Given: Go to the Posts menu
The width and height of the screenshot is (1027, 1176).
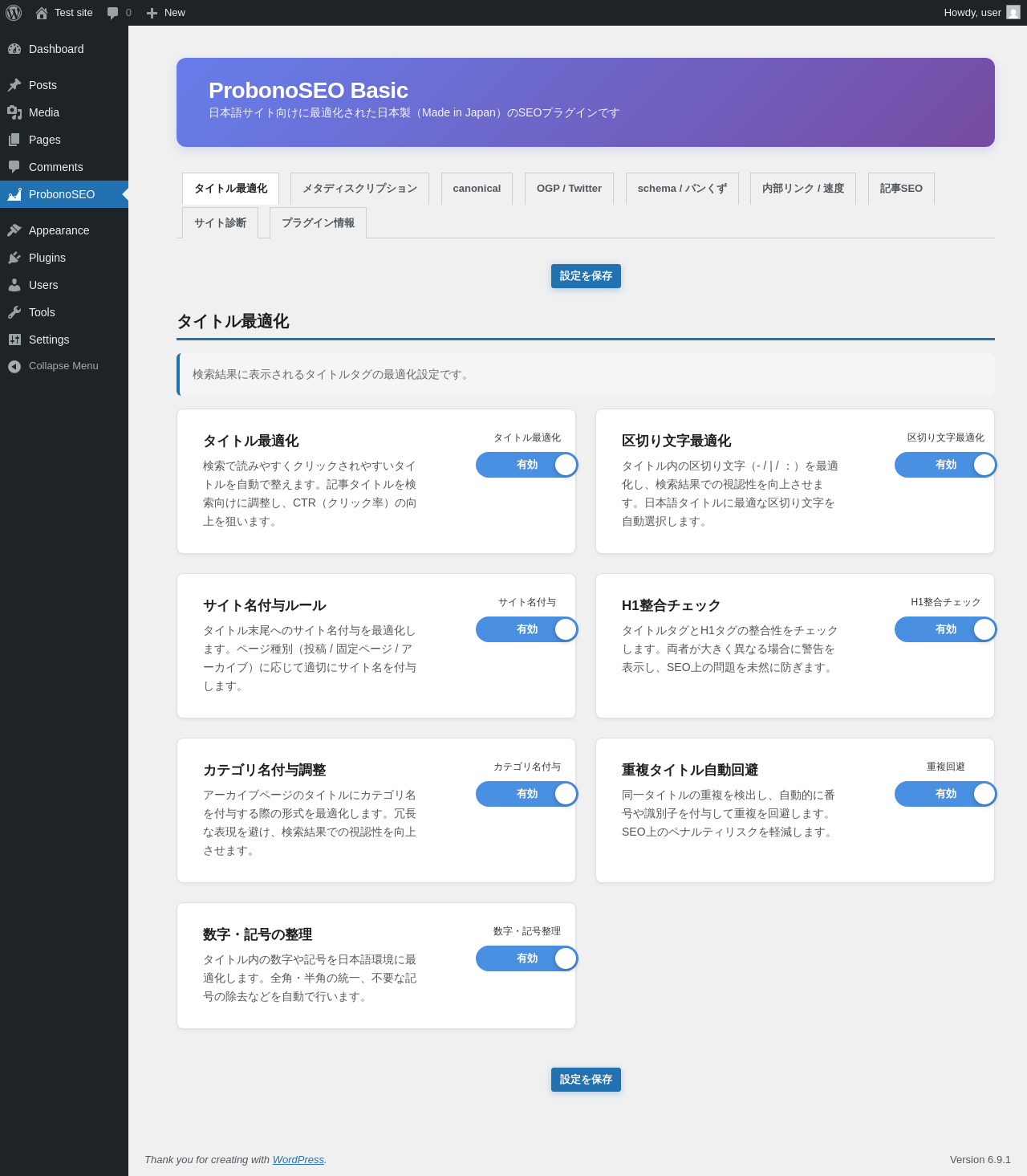Looking at the screenshot, I should point(64,85).
